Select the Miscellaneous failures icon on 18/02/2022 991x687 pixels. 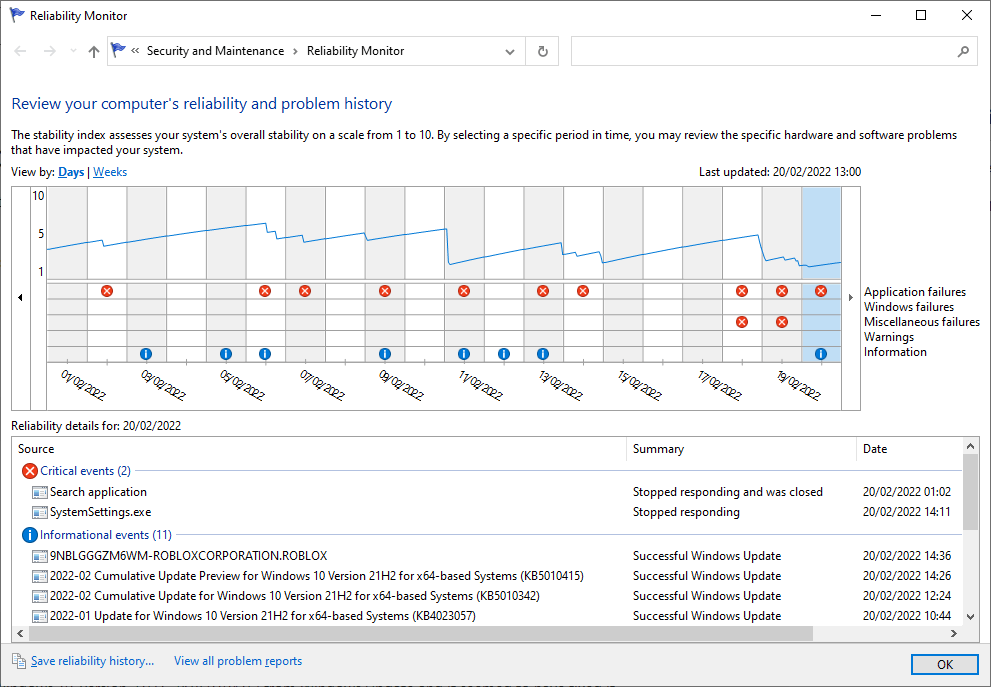click(x=742, y=322)
